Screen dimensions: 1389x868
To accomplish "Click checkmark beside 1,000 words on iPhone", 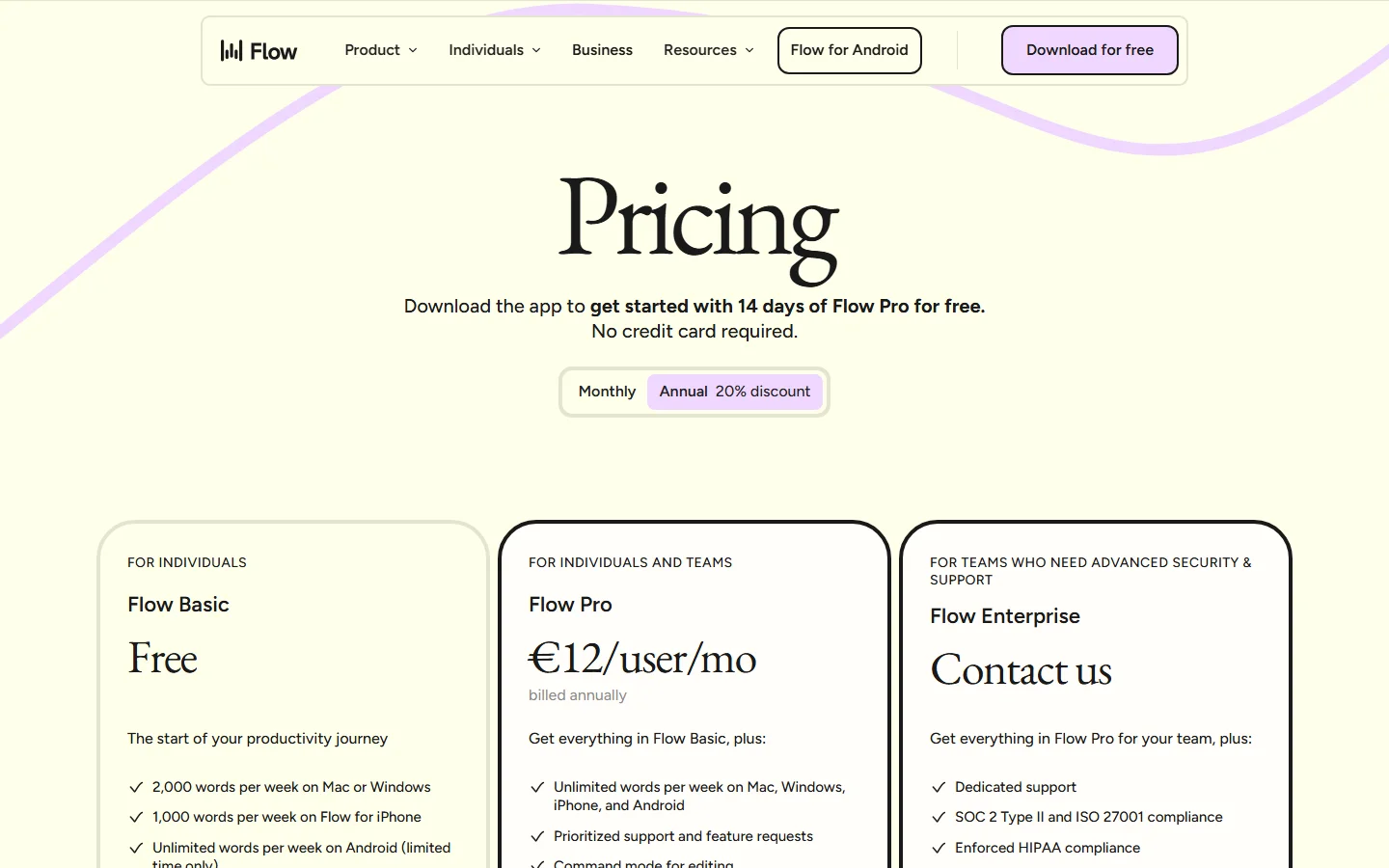I will coord(136,817).
